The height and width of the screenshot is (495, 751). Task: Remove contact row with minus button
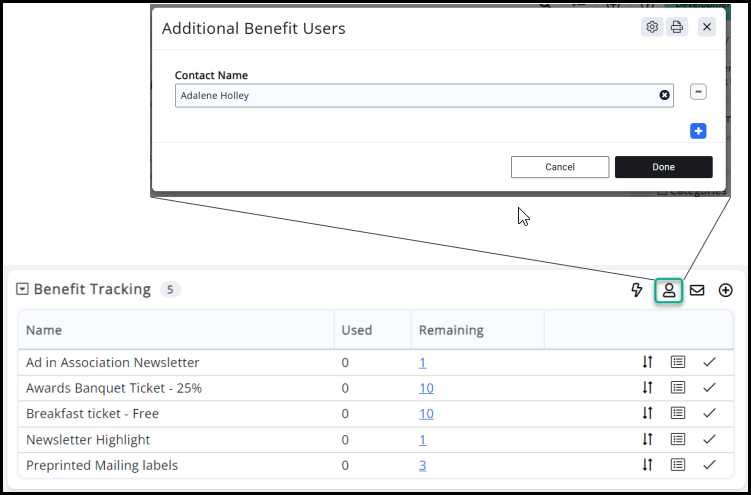click(x=698, y=92)
